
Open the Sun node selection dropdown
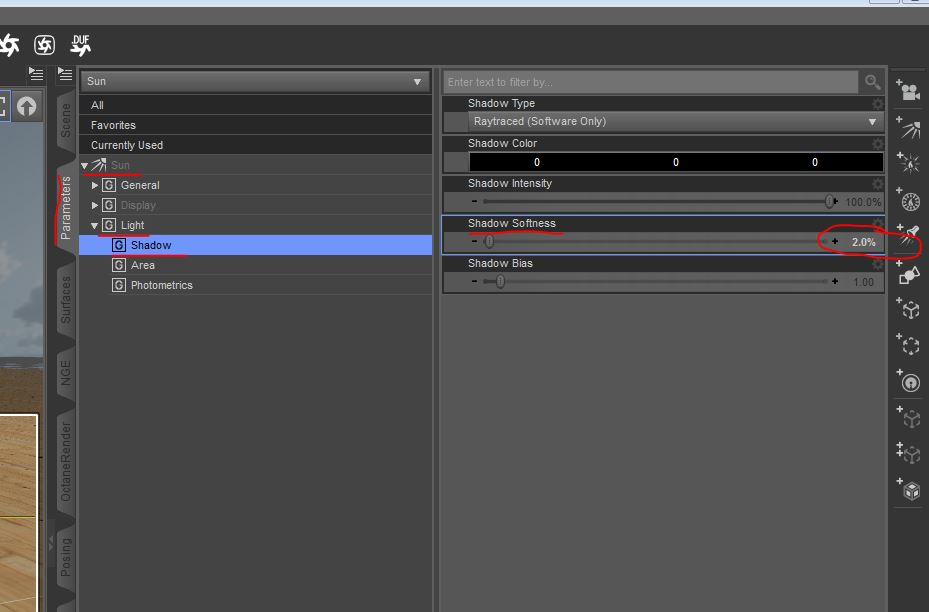(x=255, y=81)
